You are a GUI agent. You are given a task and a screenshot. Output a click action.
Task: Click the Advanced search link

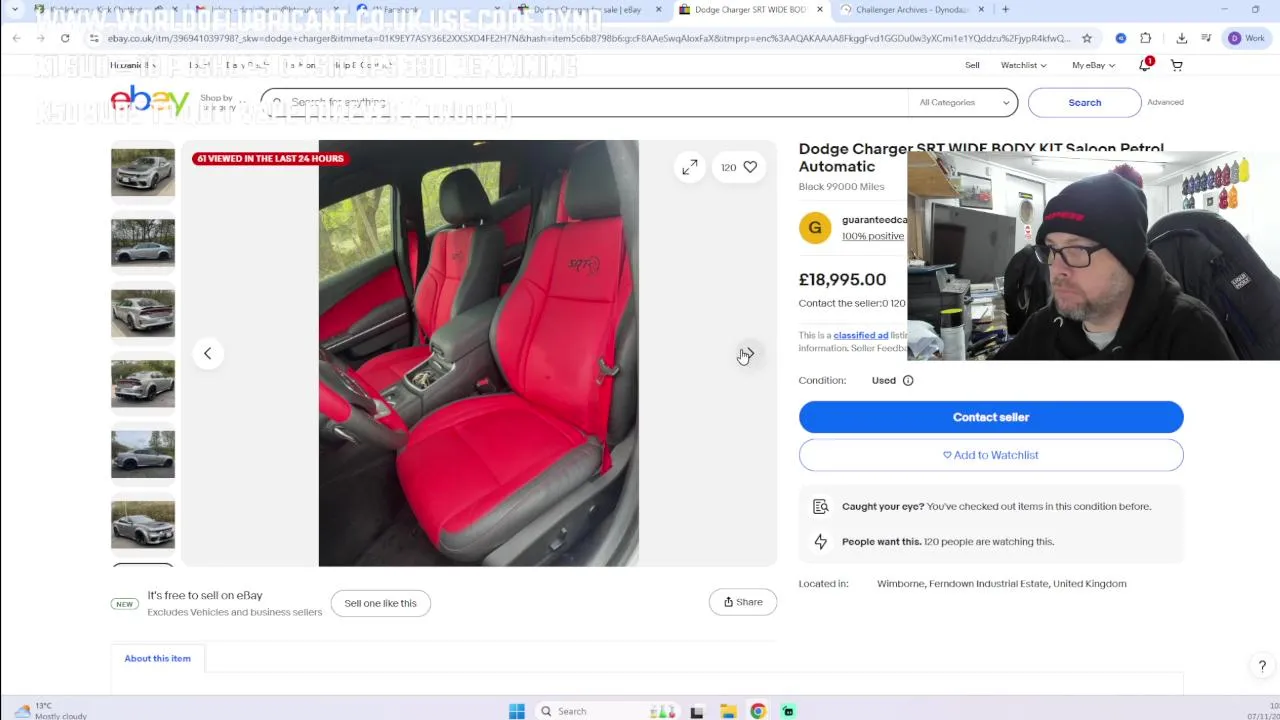[x=1165, y=102]
